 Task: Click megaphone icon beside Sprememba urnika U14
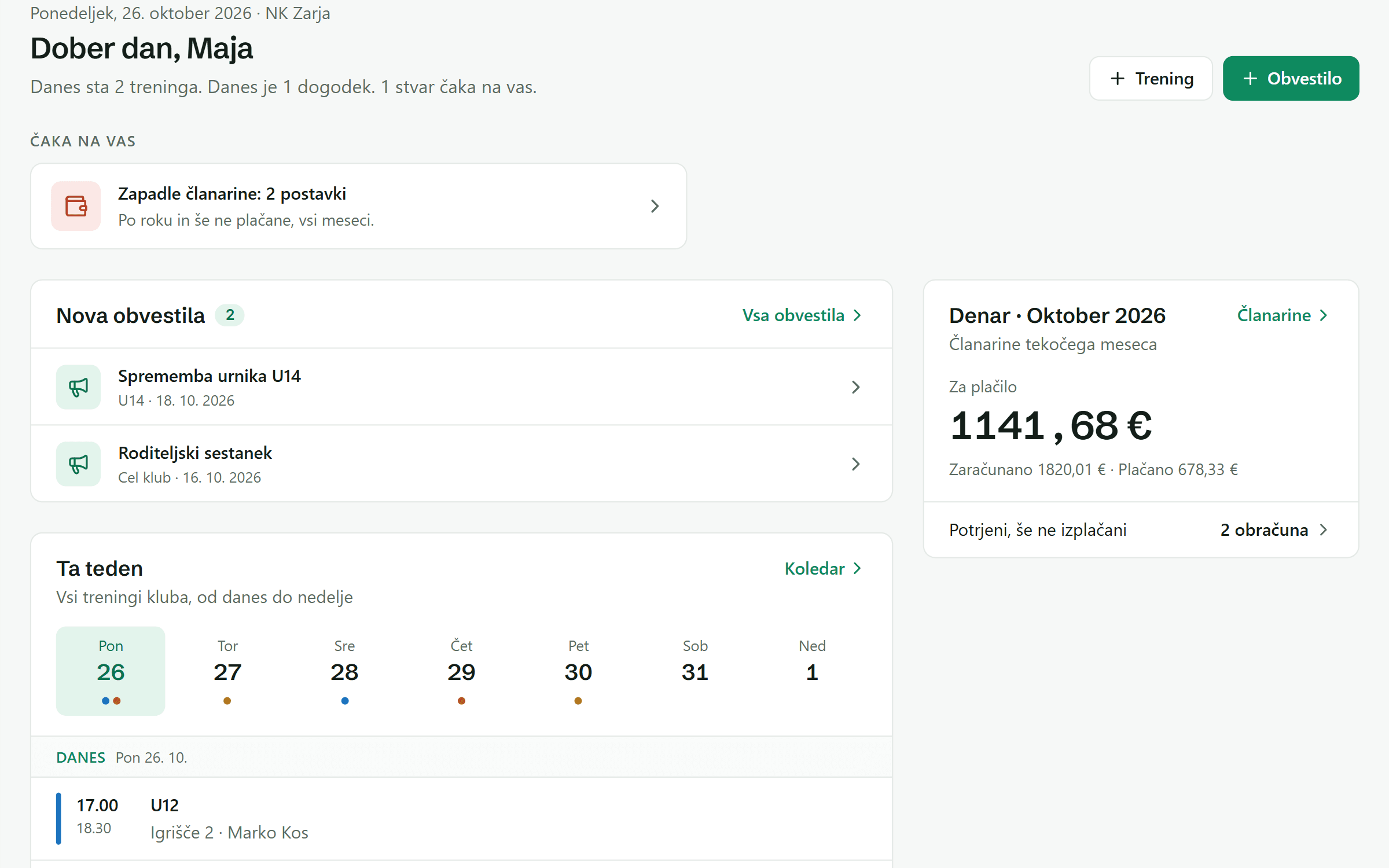pos(78,387)
